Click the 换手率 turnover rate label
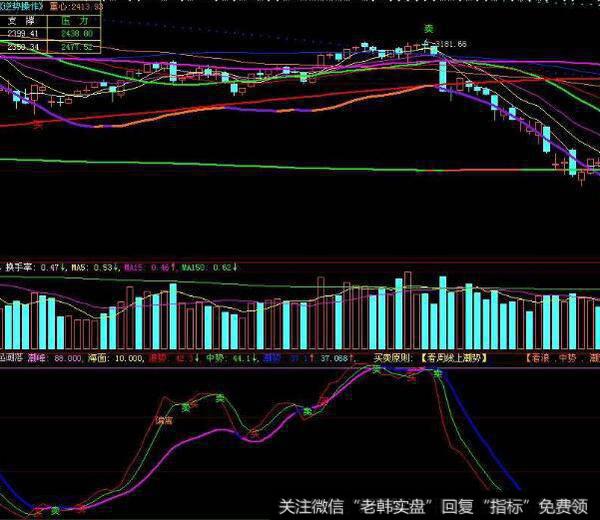Screen dimensions: 600x520 [x=22, y=267]
